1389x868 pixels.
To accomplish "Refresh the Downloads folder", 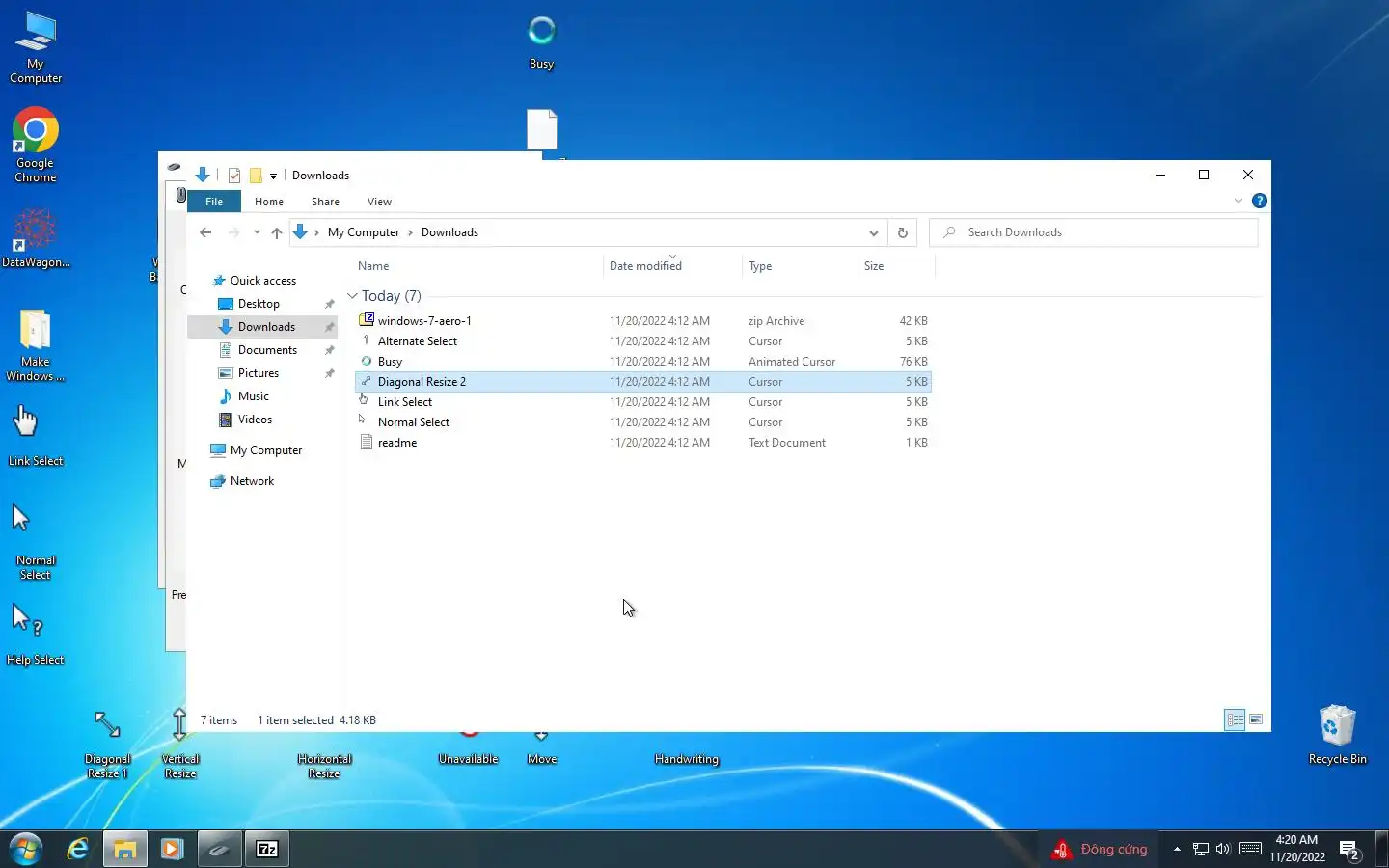I will (x=902, y=232).
